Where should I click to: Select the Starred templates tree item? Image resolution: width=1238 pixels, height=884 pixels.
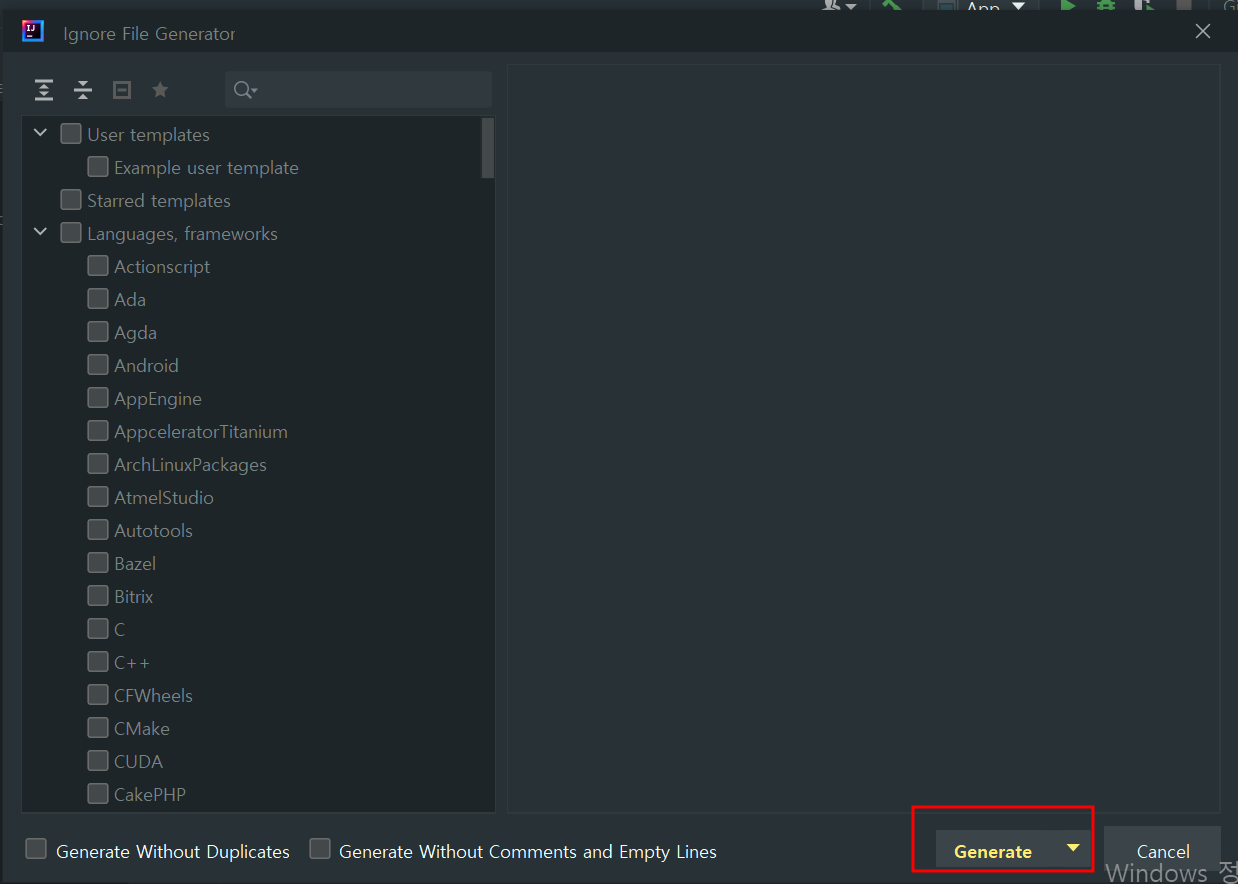[158, 201]
